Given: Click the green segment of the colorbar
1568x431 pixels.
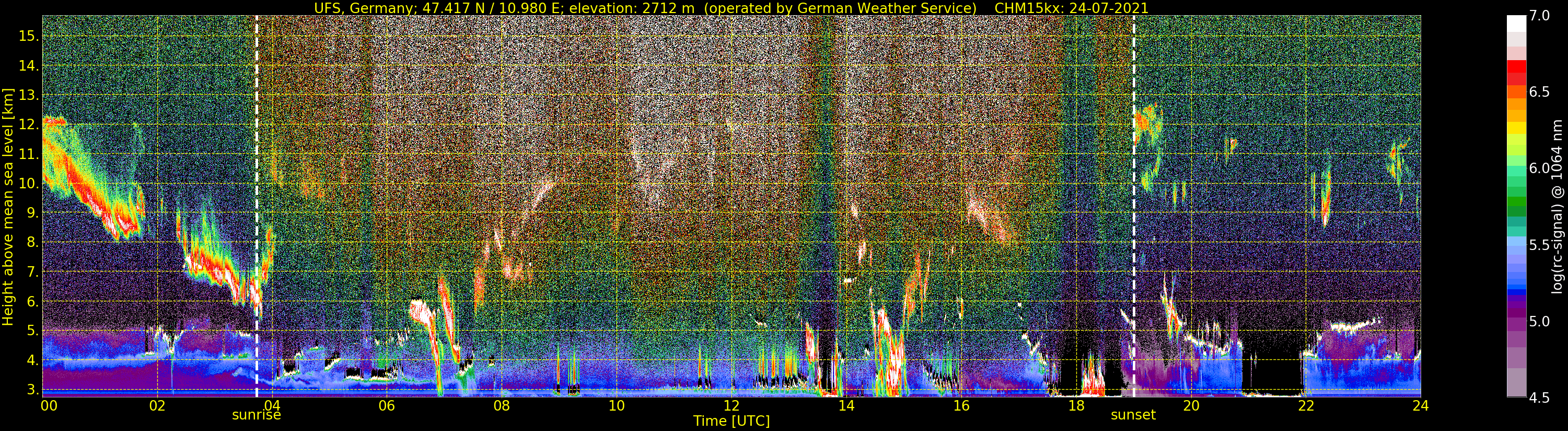Looking at the screenshot, I should (1516, 201).
